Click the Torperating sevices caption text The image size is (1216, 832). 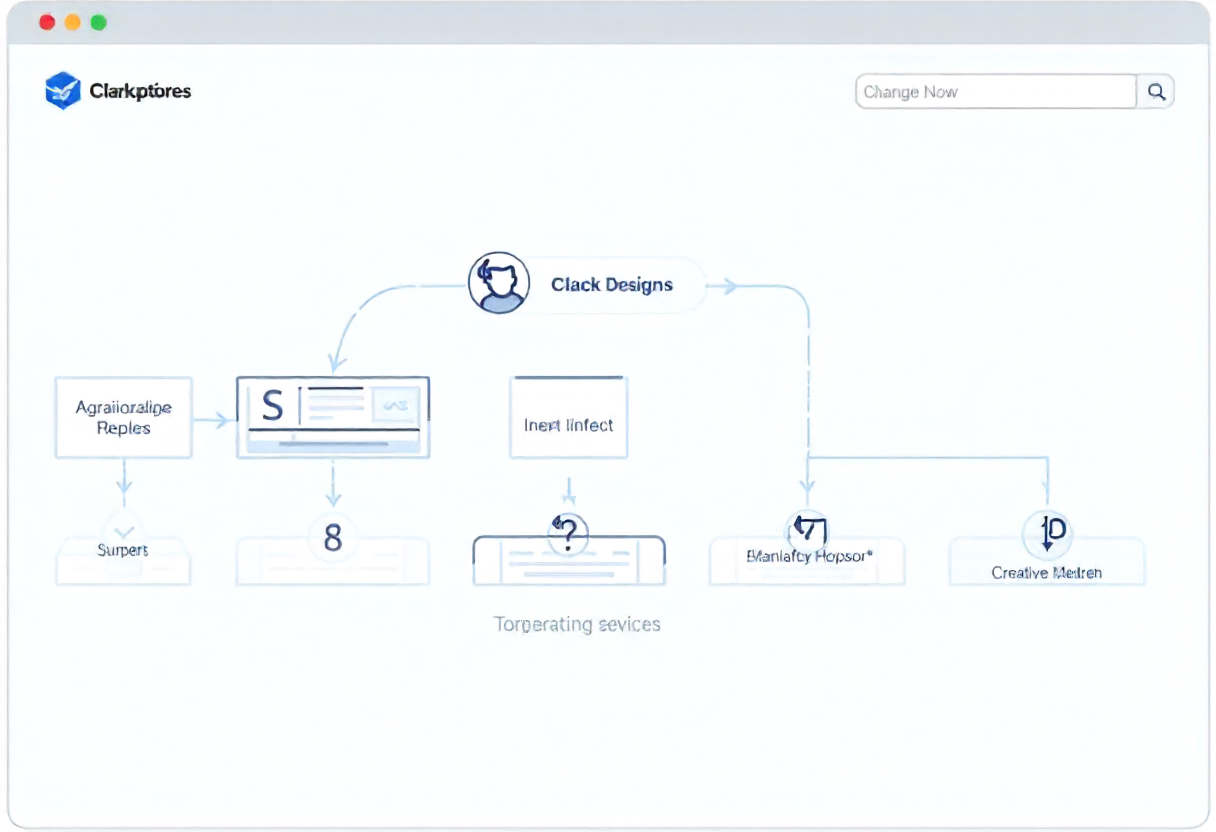tap(577, 625)
